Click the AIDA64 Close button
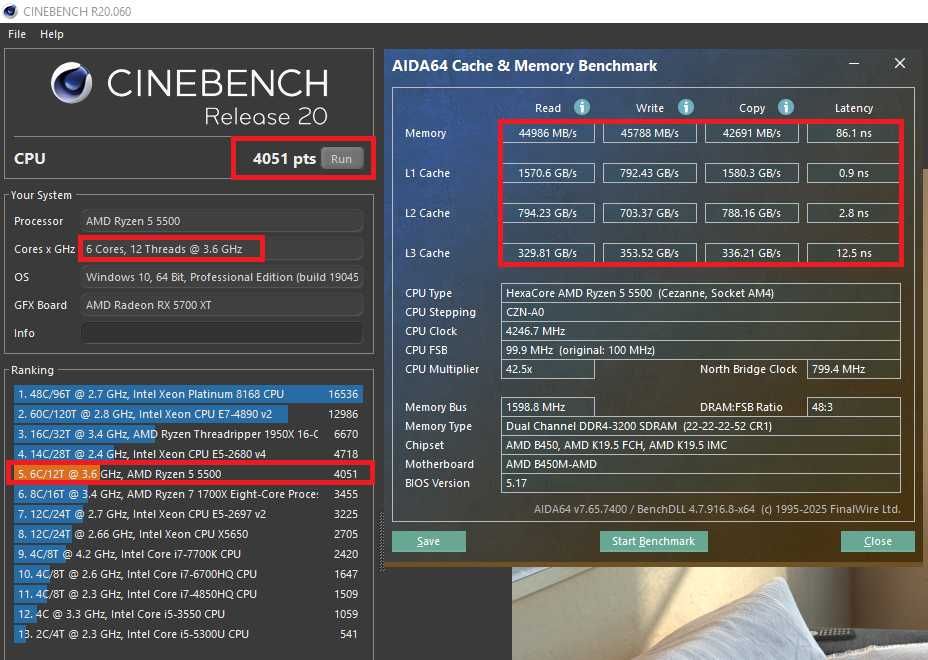Screen dimensions: 928x660 (877, 541)
